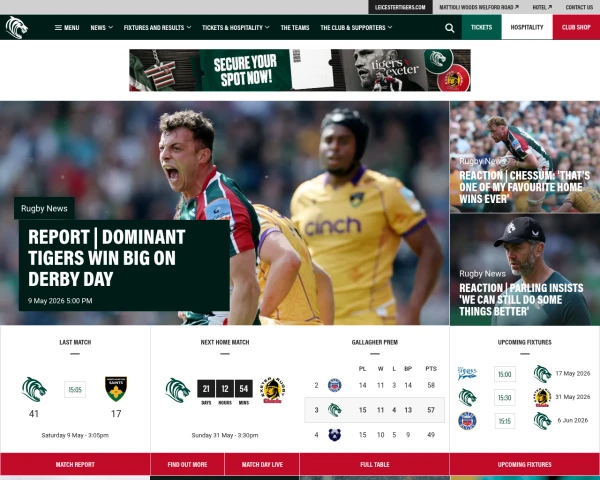Image resolution: width=600 pixels, height=480 pixels.
Task: Click Bath crest in 6 Jun fixture
Action: pos(467,421)
